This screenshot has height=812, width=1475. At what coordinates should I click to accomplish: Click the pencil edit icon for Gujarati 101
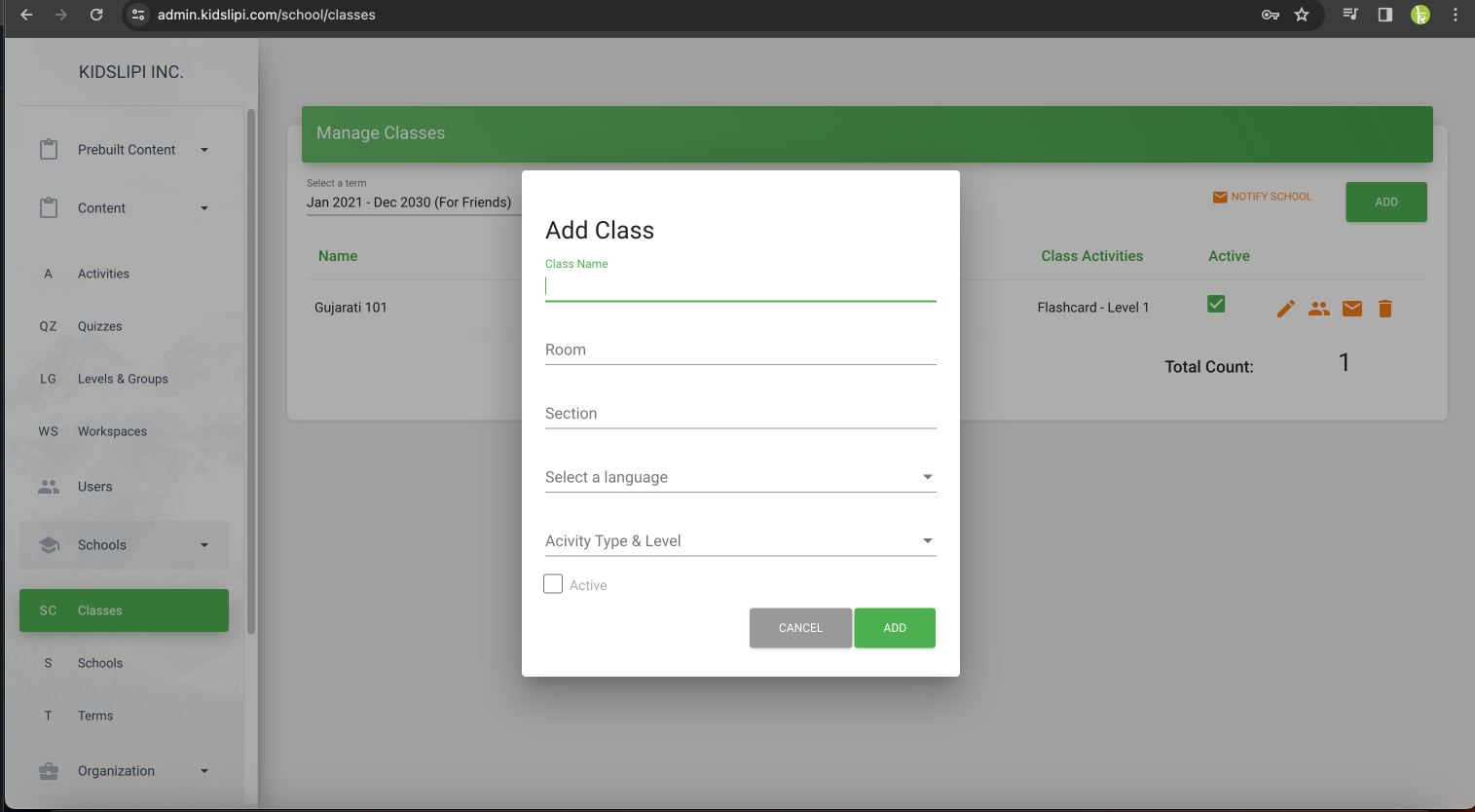click(x=1285, y=309)
